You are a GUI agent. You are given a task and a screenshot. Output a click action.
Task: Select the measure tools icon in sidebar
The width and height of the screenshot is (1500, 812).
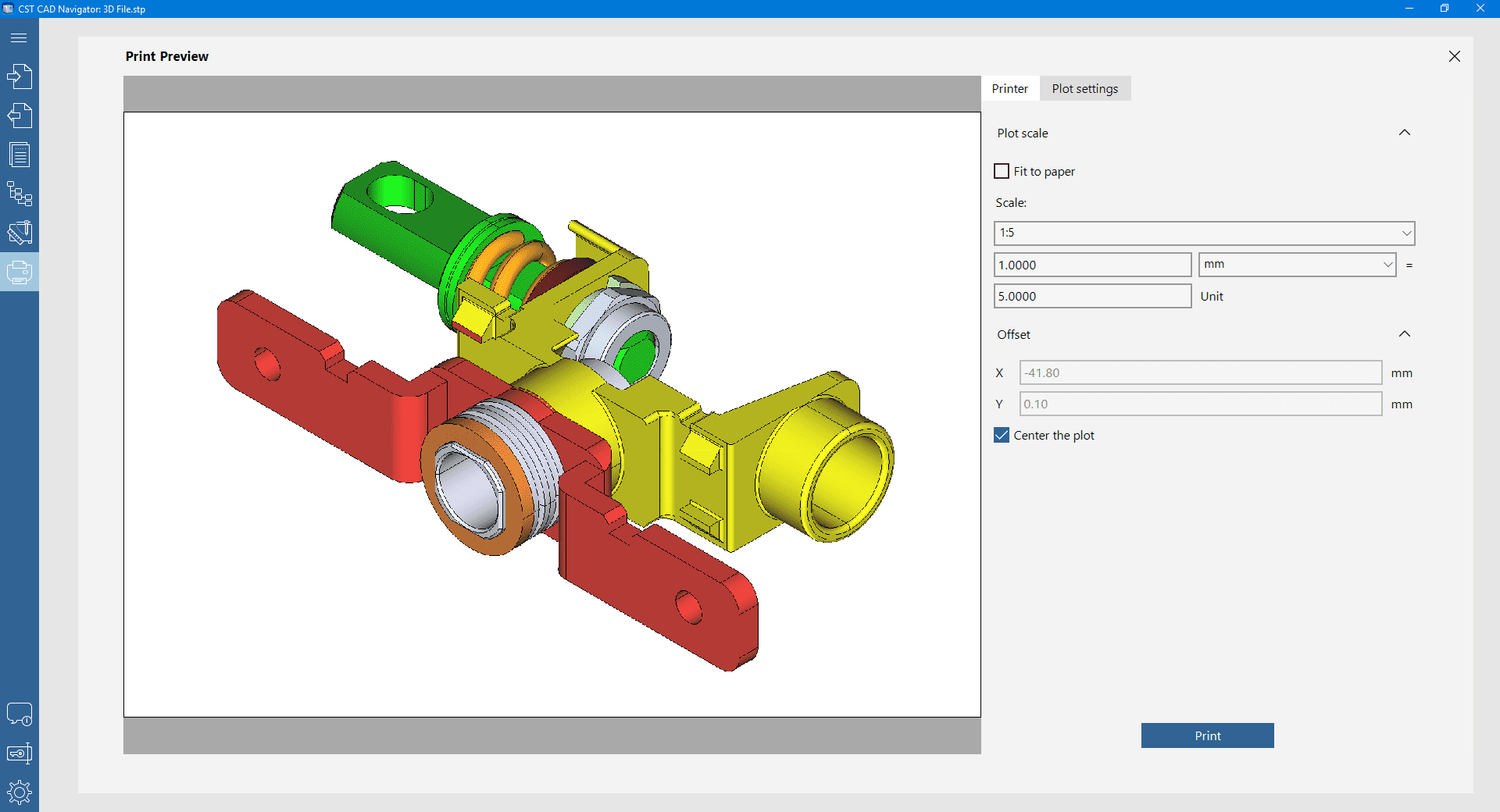coord(20,233)
